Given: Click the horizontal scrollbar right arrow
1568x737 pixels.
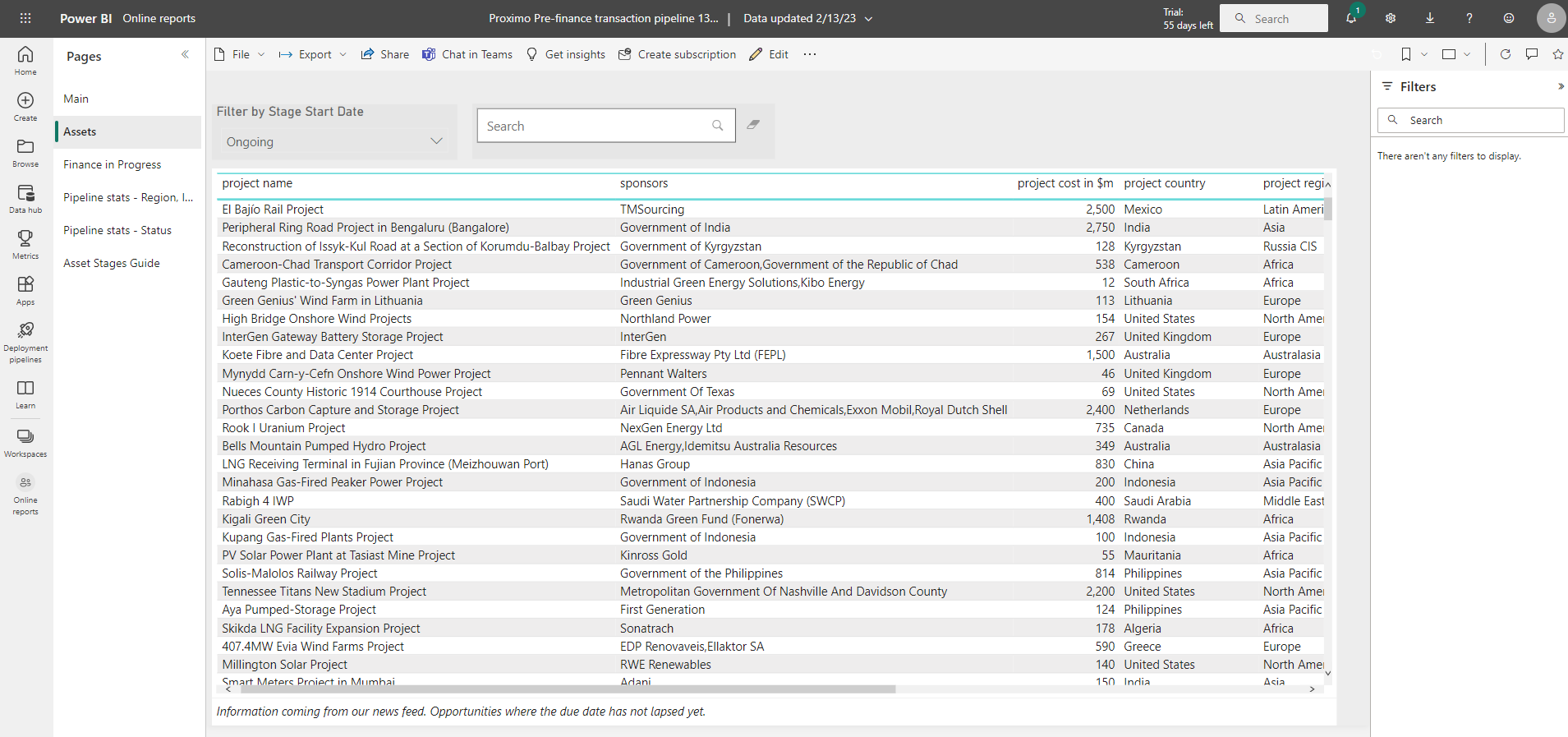Looking at the screenshot, I should point(1312,689).
